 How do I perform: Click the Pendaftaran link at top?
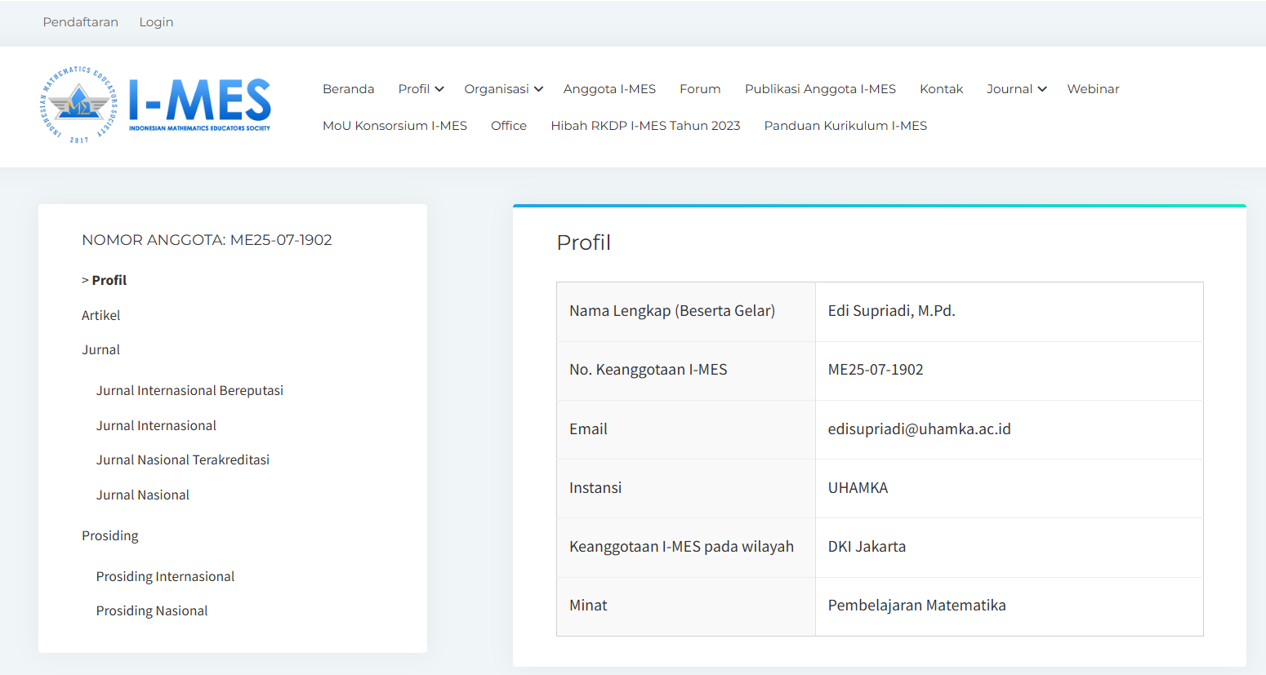[80, 22]
